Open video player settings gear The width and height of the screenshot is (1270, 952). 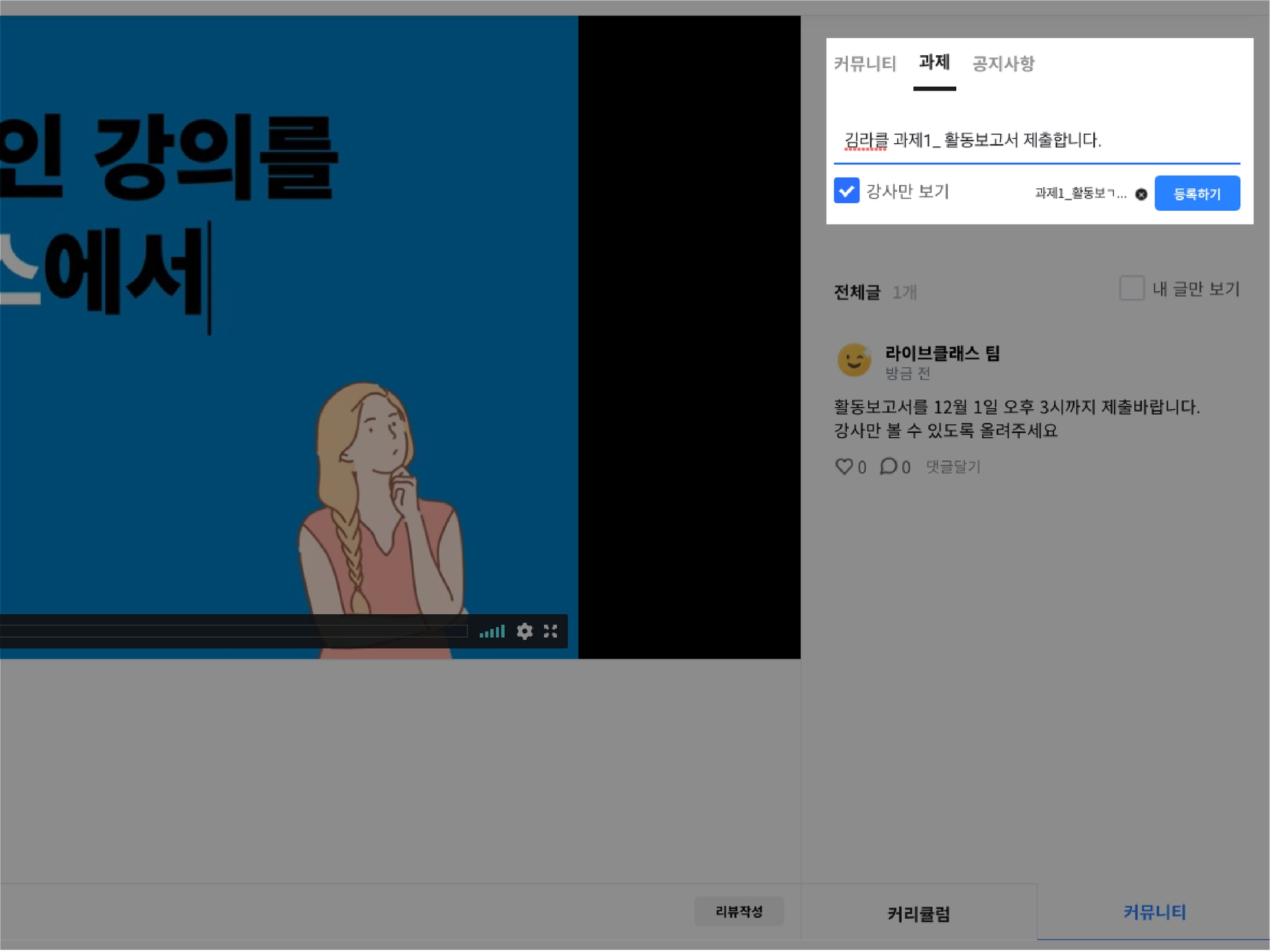pyautogui.click(x=525, y=632)
